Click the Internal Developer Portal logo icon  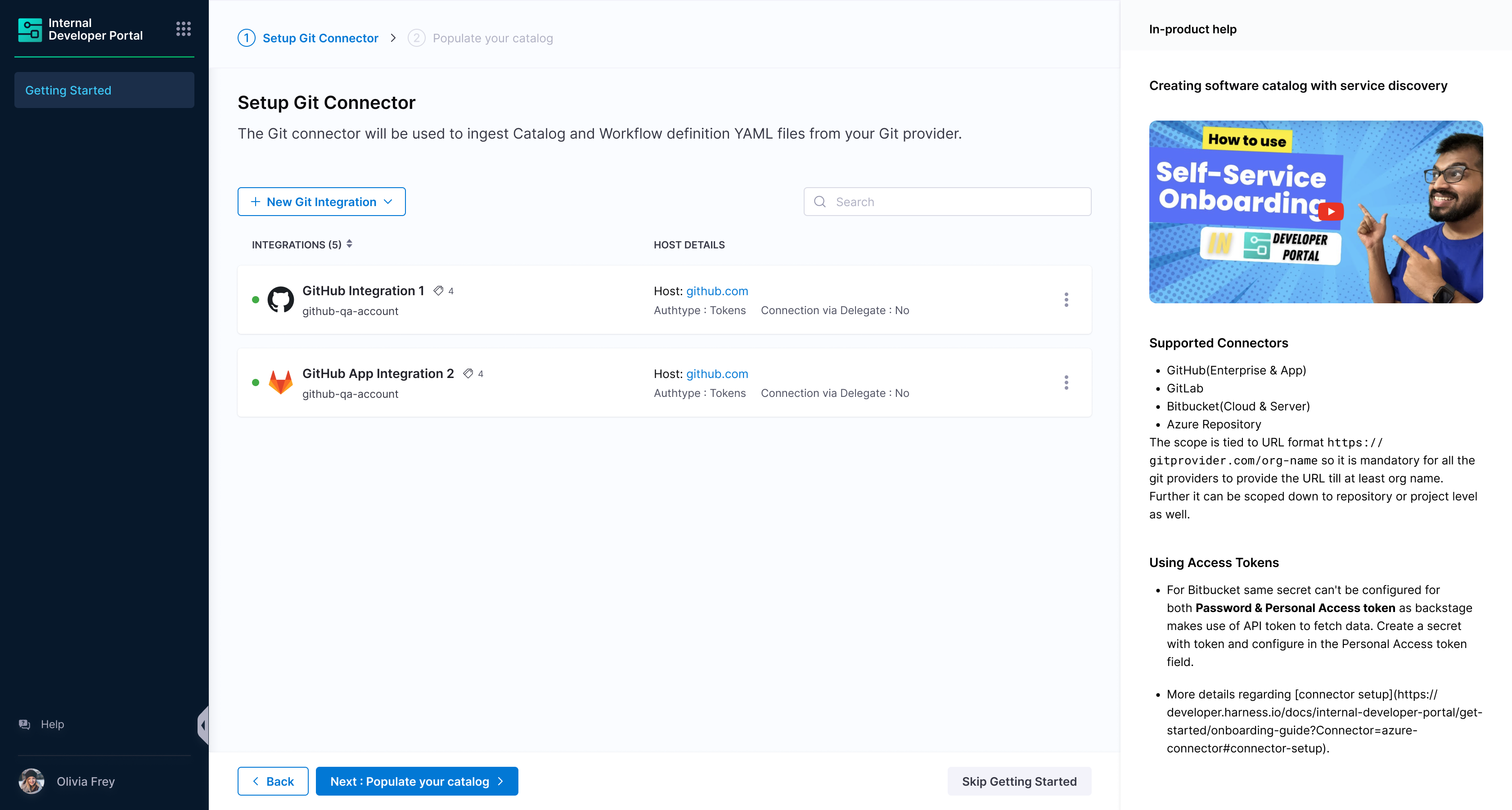(x=30, y=29)
